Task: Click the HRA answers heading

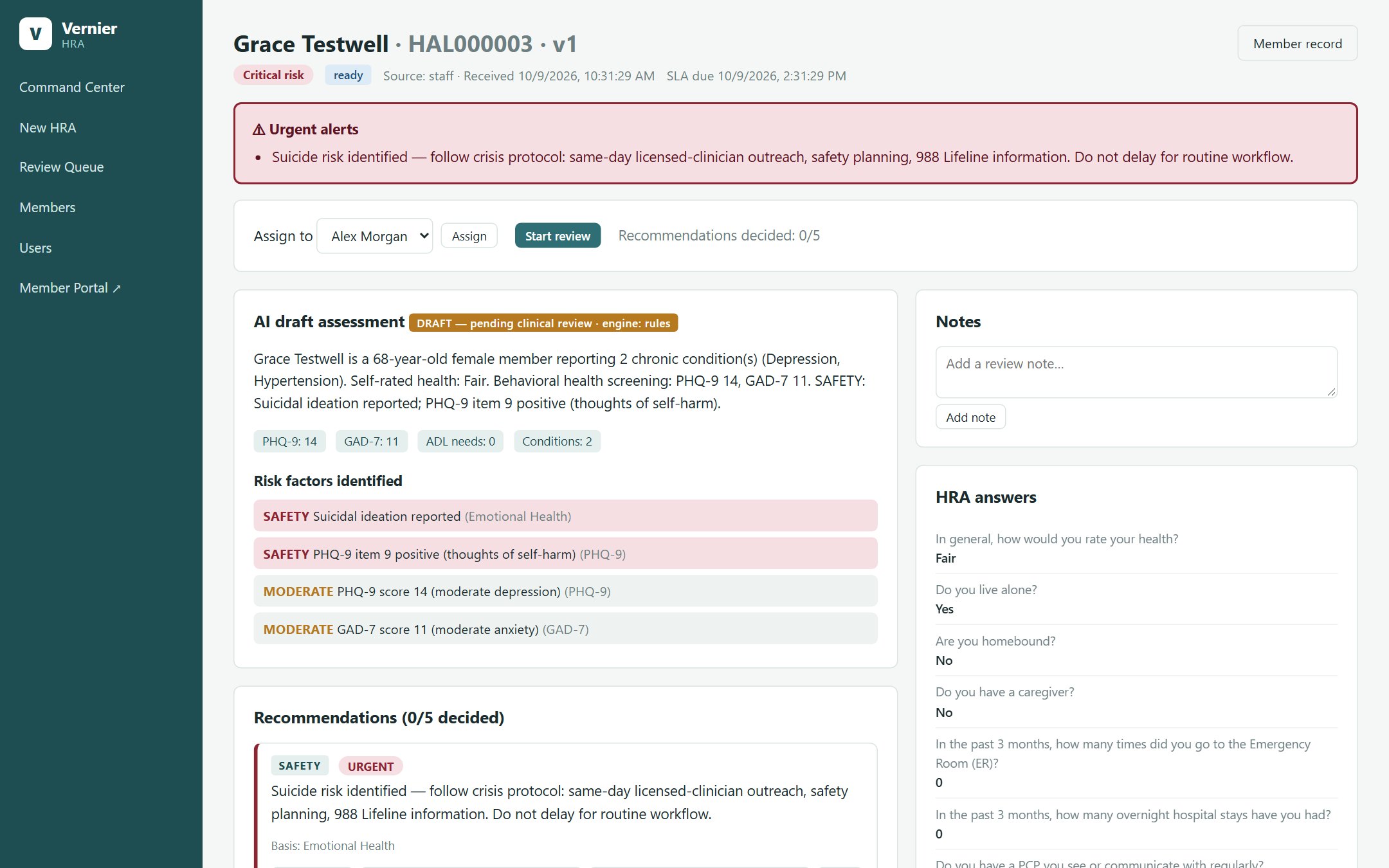Action: tap(986, 497)
